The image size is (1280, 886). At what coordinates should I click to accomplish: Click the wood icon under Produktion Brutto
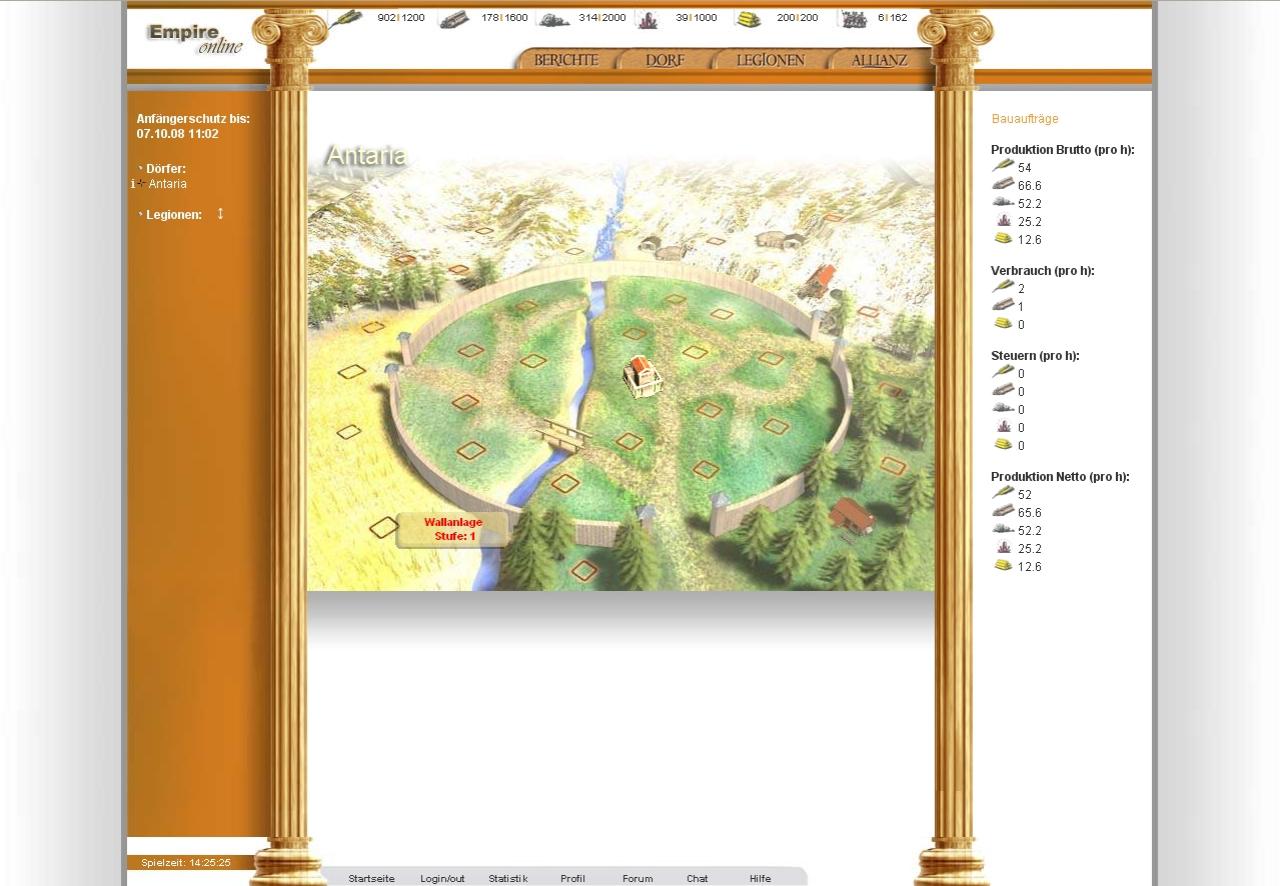(1003, 184)
